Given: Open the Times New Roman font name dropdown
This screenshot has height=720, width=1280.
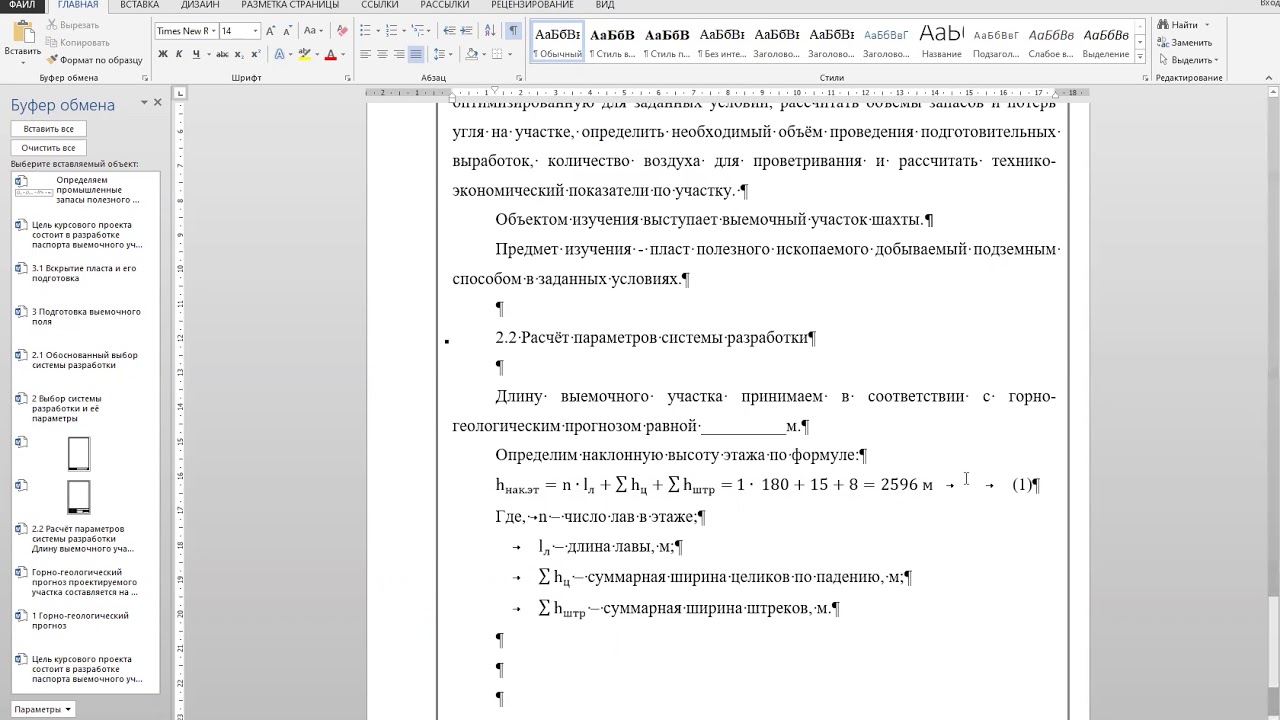Looking at the screenshot, I should 213,31.
